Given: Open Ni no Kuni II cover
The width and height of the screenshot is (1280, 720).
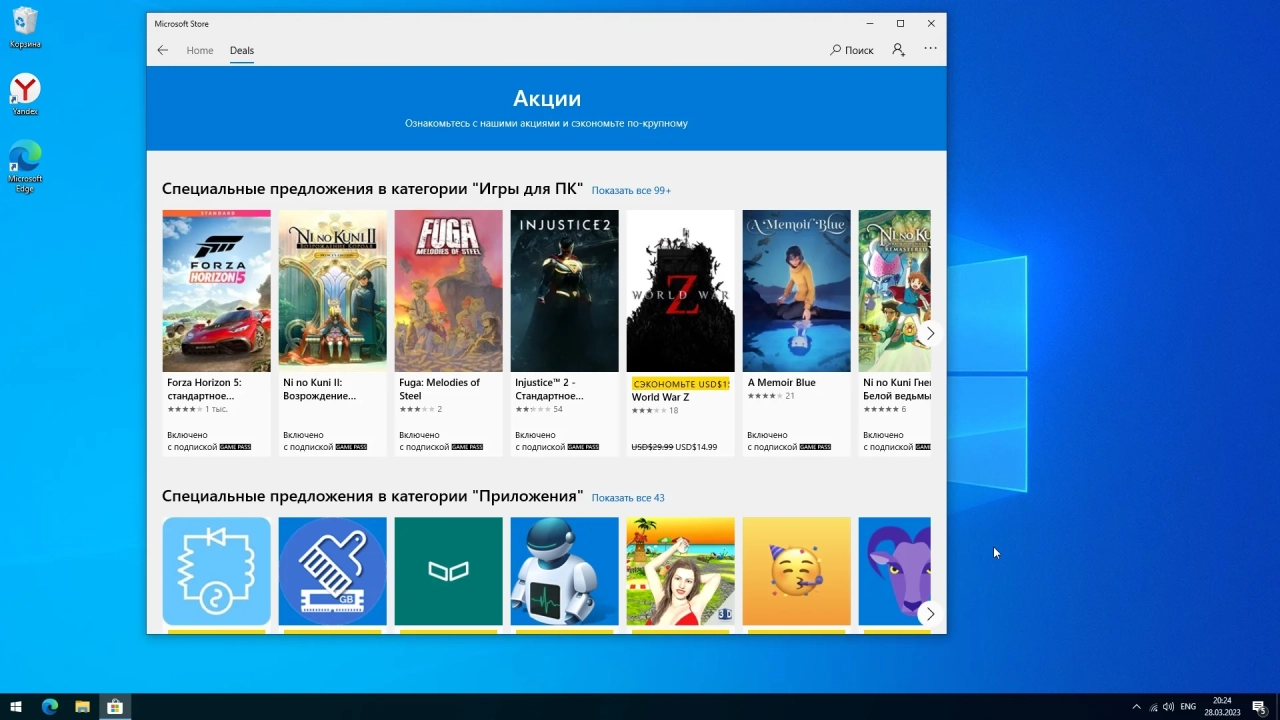Looking at the screenshot, I should tap(332, 291).
